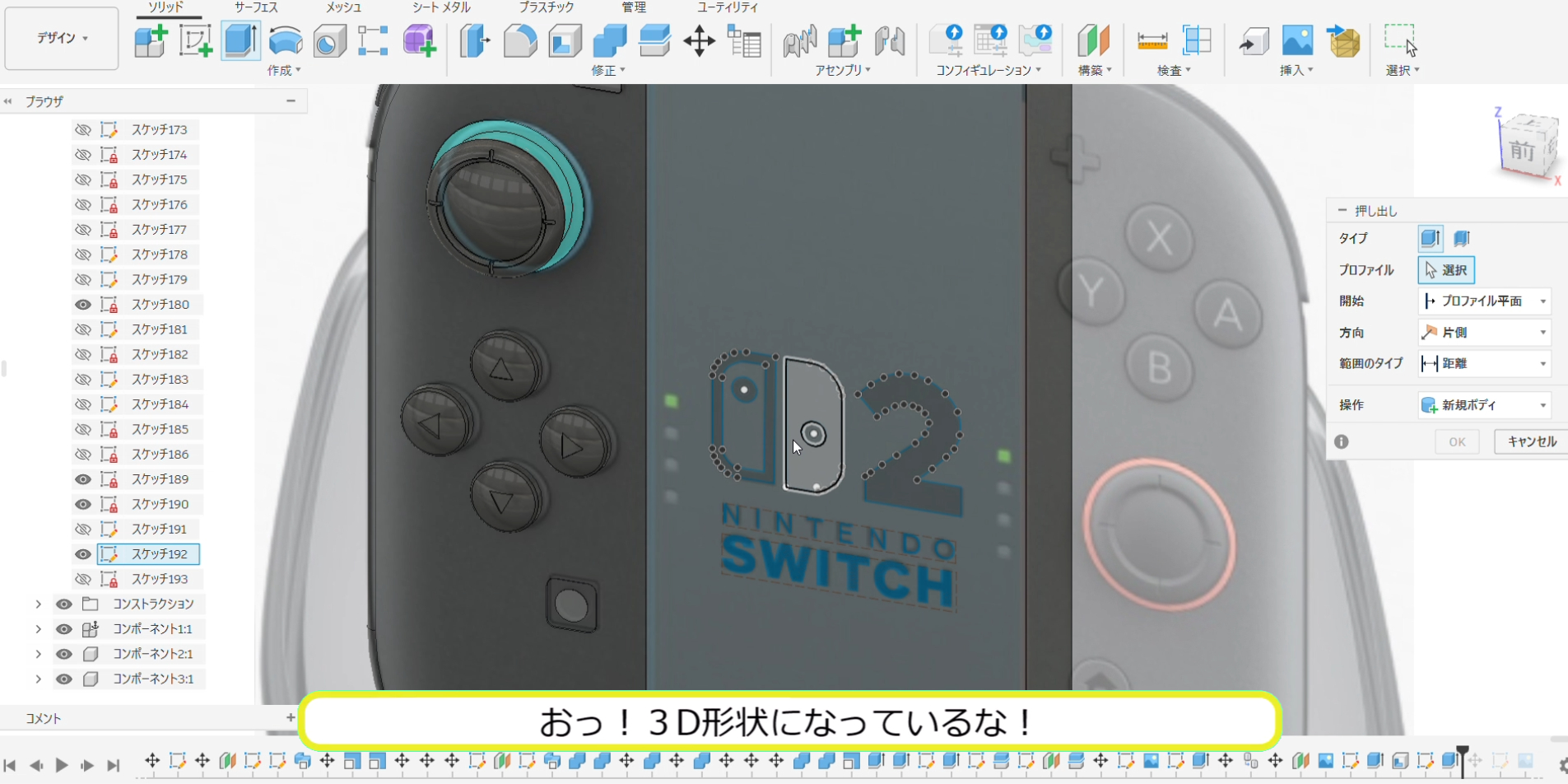Hide スケッチ180 with its eye icon
Image resolution: width=1568 pixels, height=784 pixels.
[x=83, y=305]
